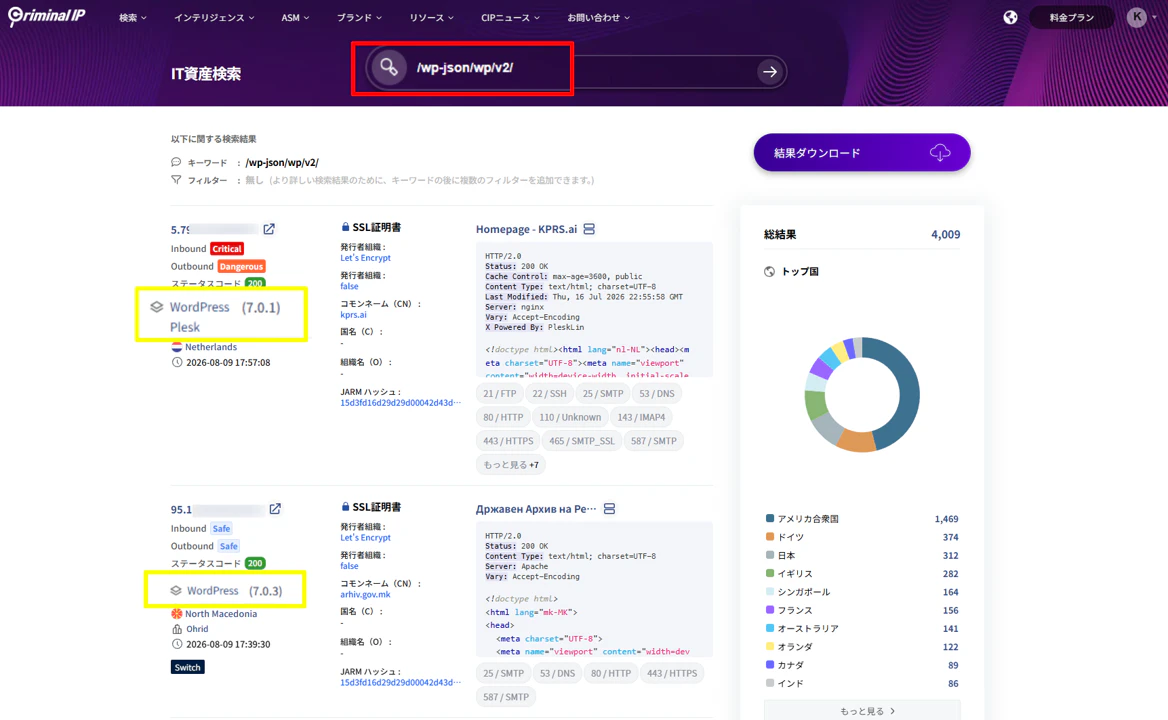The image size is (1168, 720).
Task: Select the 21 / FTP port tag
Action: [499, 394]
